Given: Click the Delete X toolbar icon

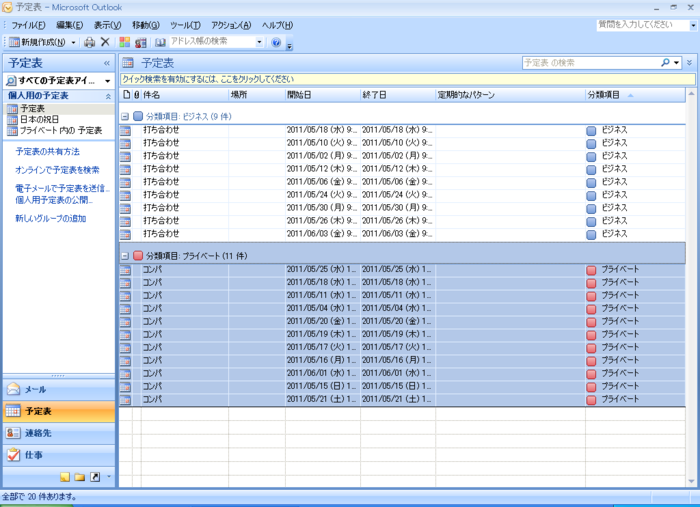Looking at the screenshot, I should (105, 42).
